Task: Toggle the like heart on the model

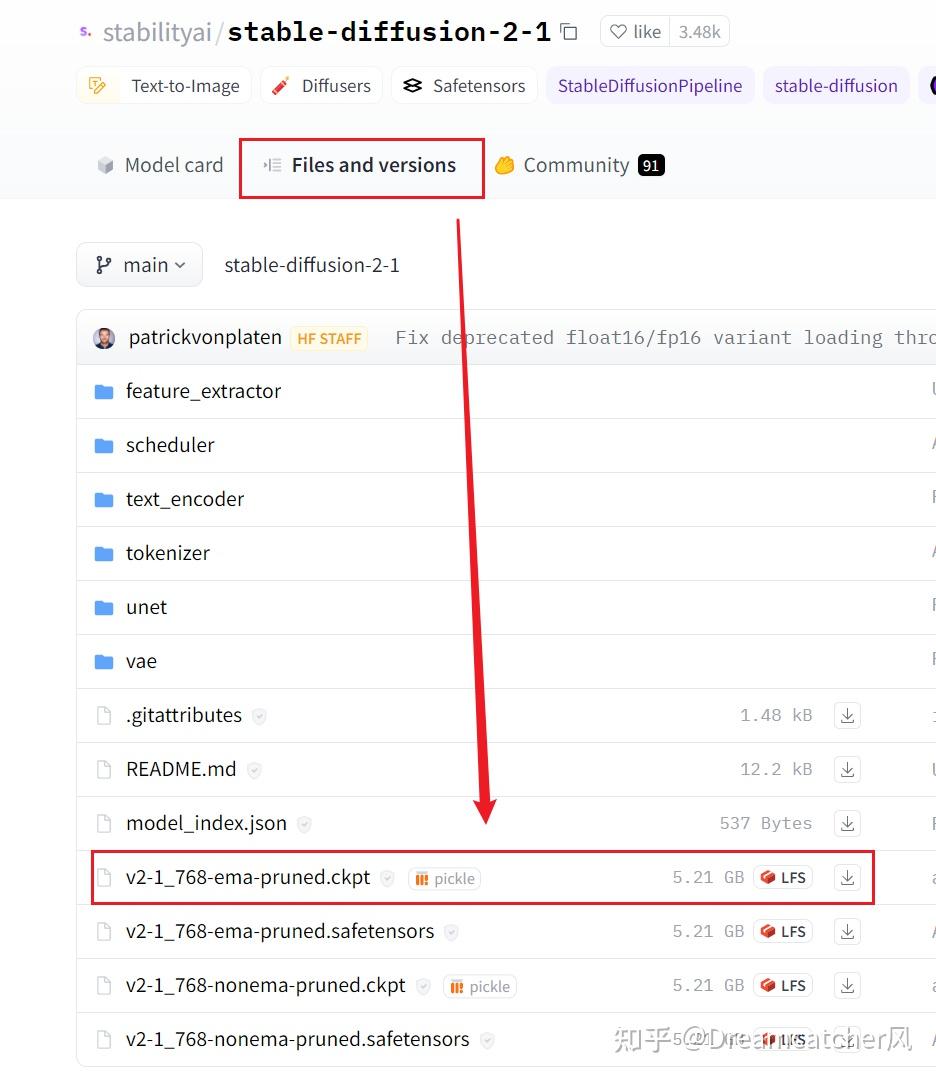Action: click(x=634, y=31)
